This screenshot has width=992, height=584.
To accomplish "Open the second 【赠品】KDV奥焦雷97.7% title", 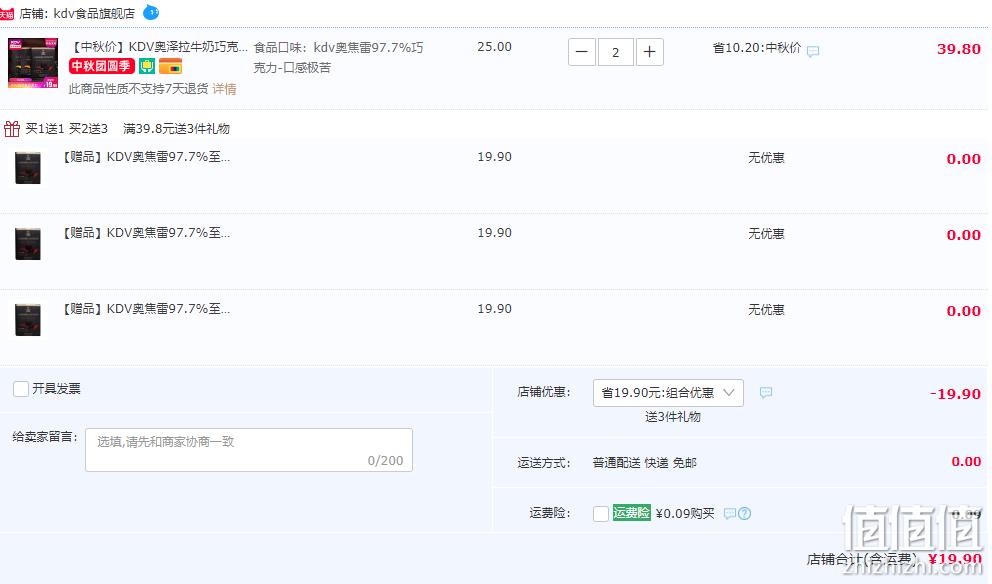I will (x=145, y=233).
